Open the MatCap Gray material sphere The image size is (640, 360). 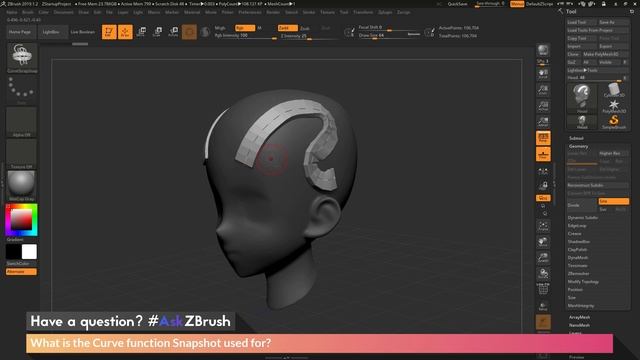(22, 186)
